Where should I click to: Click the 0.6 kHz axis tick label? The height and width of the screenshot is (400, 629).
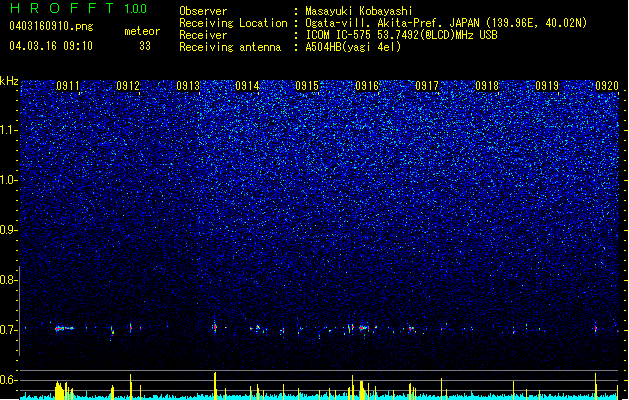pyautogui.click(x=9, y=380)
